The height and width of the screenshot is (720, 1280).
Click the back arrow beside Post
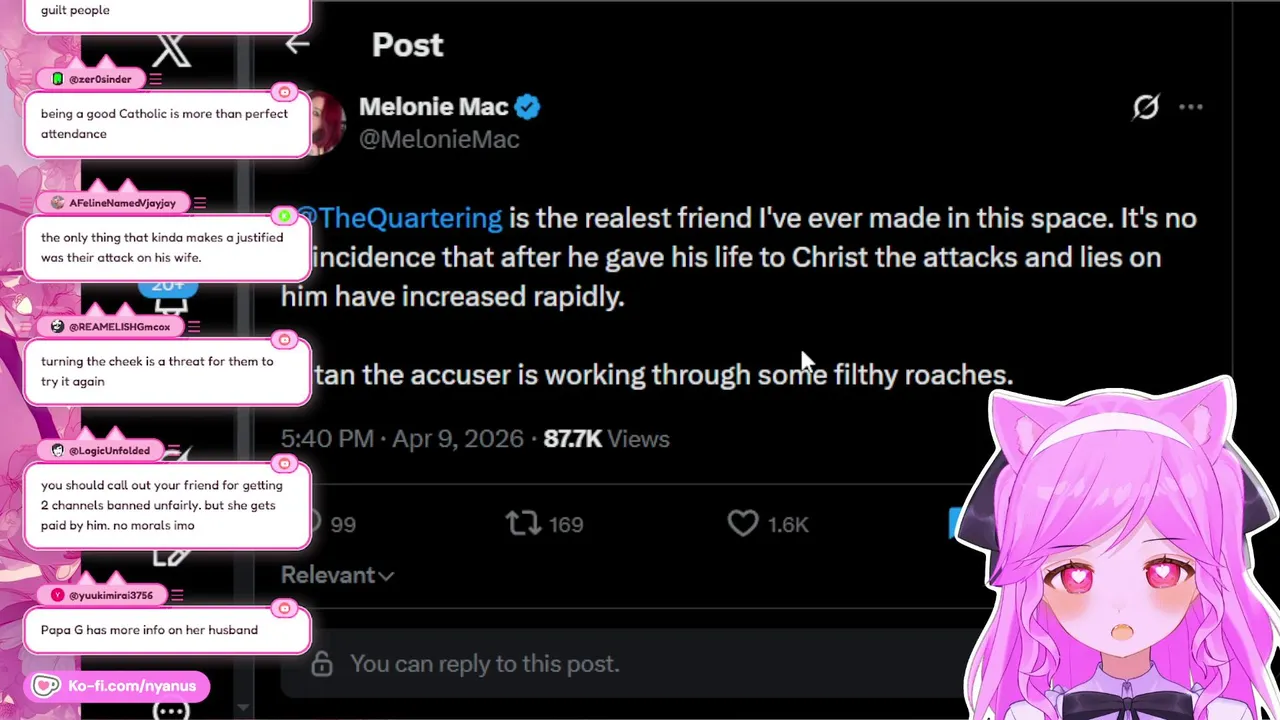pos(297,44)
